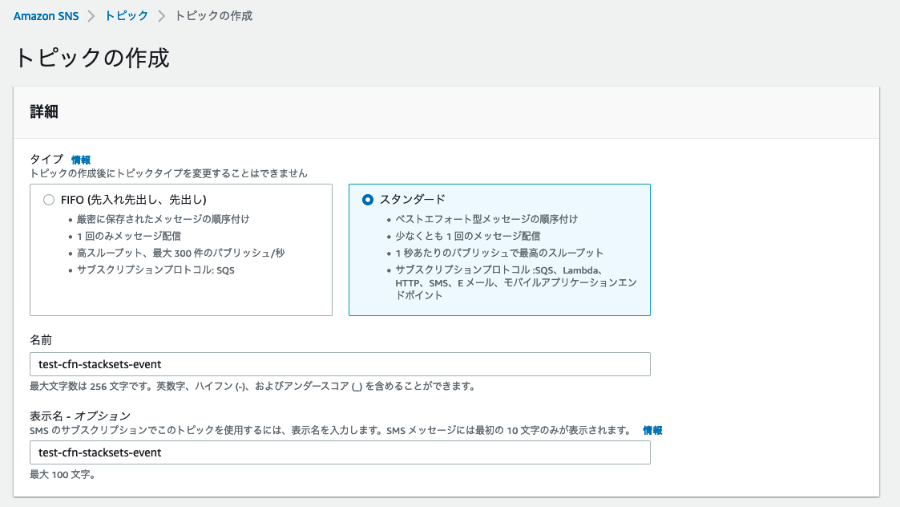900x507 pixels.
Task: Open the Amazon SNS breadcrumb link
Action: coord(46,16)
